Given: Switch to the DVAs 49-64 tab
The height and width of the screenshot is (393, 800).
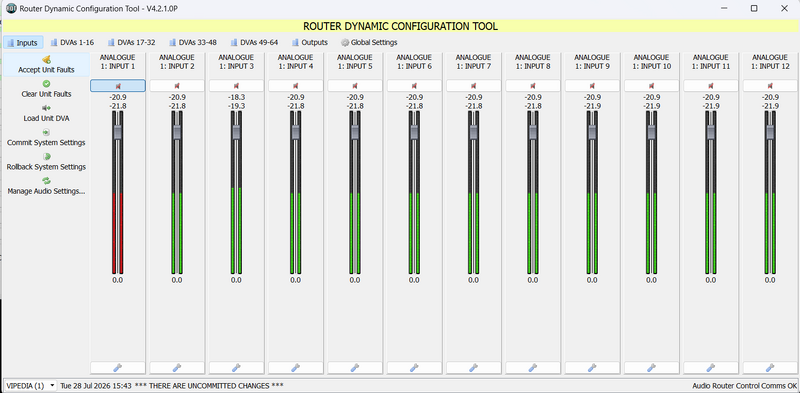Looking at the screenshot, I should coord(254,42).
